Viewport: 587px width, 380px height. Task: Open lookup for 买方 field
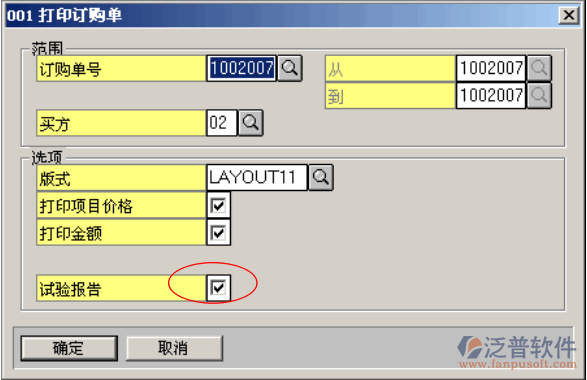point(250,123)
